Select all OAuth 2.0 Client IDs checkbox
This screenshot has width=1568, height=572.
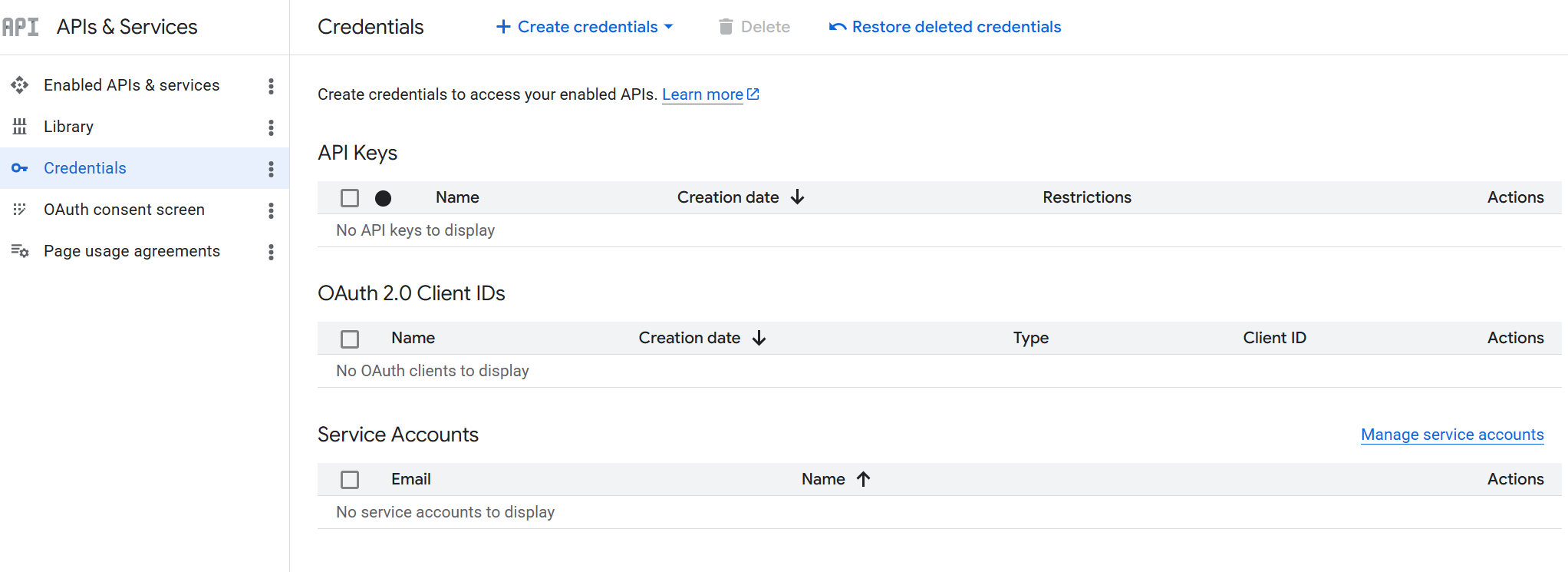pyautogui.click(x=350, y=339)
